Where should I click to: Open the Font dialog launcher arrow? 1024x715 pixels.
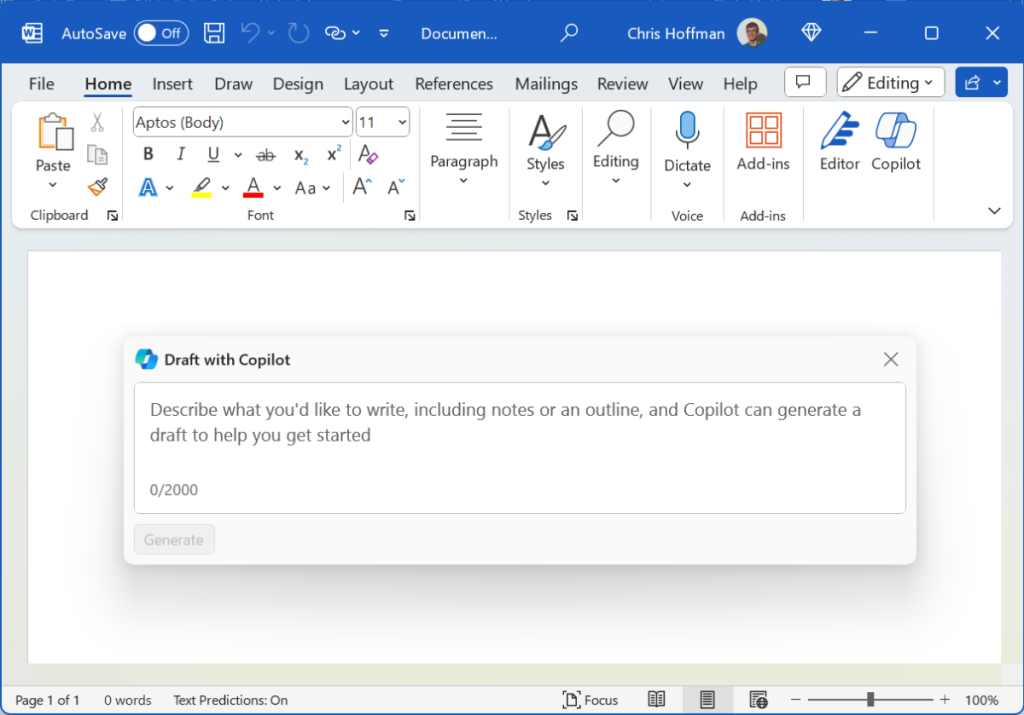(x=410, y=215)
